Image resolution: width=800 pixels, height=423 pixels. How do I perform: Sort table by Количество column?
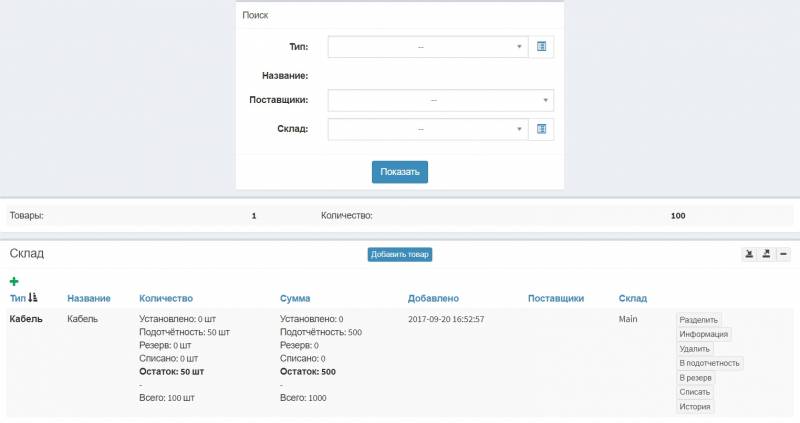[166, 298]
